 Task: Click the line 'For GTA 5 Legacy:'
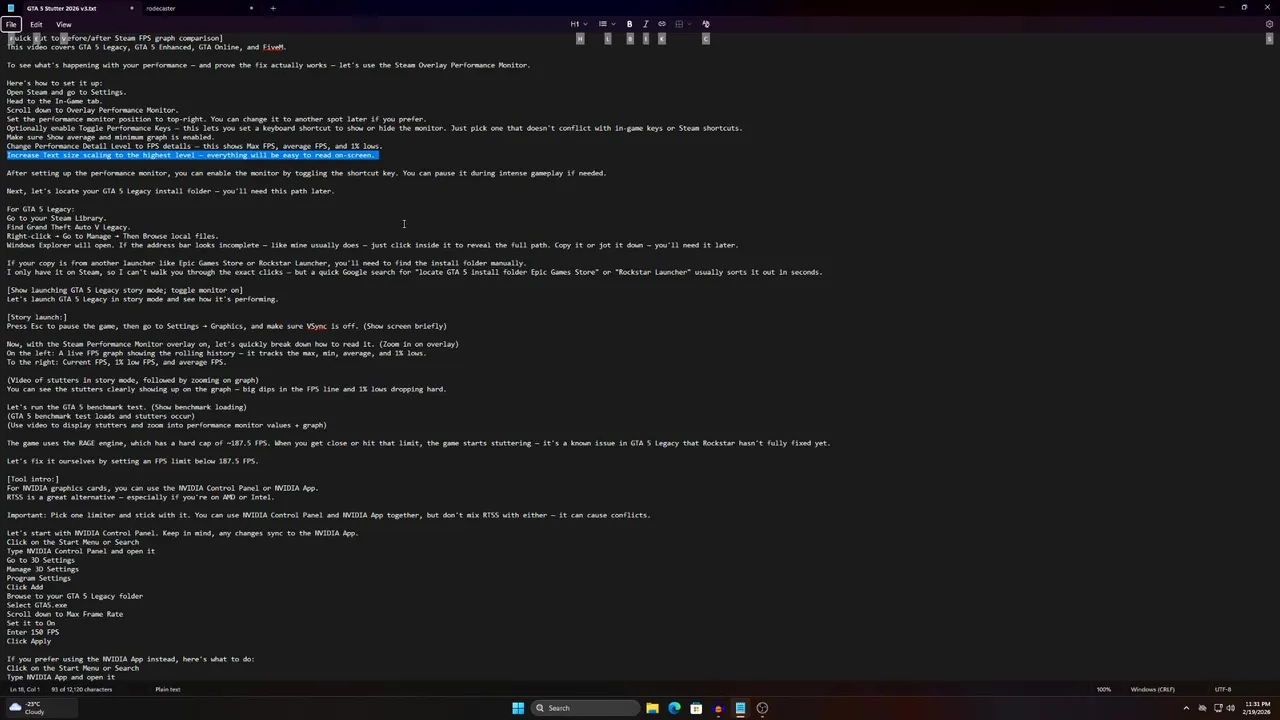click(40, 209)
